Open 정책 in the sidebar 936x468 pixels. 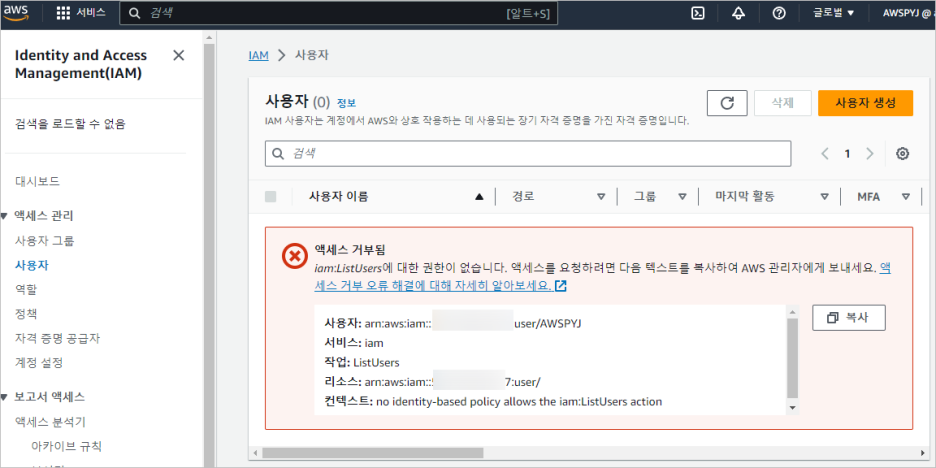26,314
